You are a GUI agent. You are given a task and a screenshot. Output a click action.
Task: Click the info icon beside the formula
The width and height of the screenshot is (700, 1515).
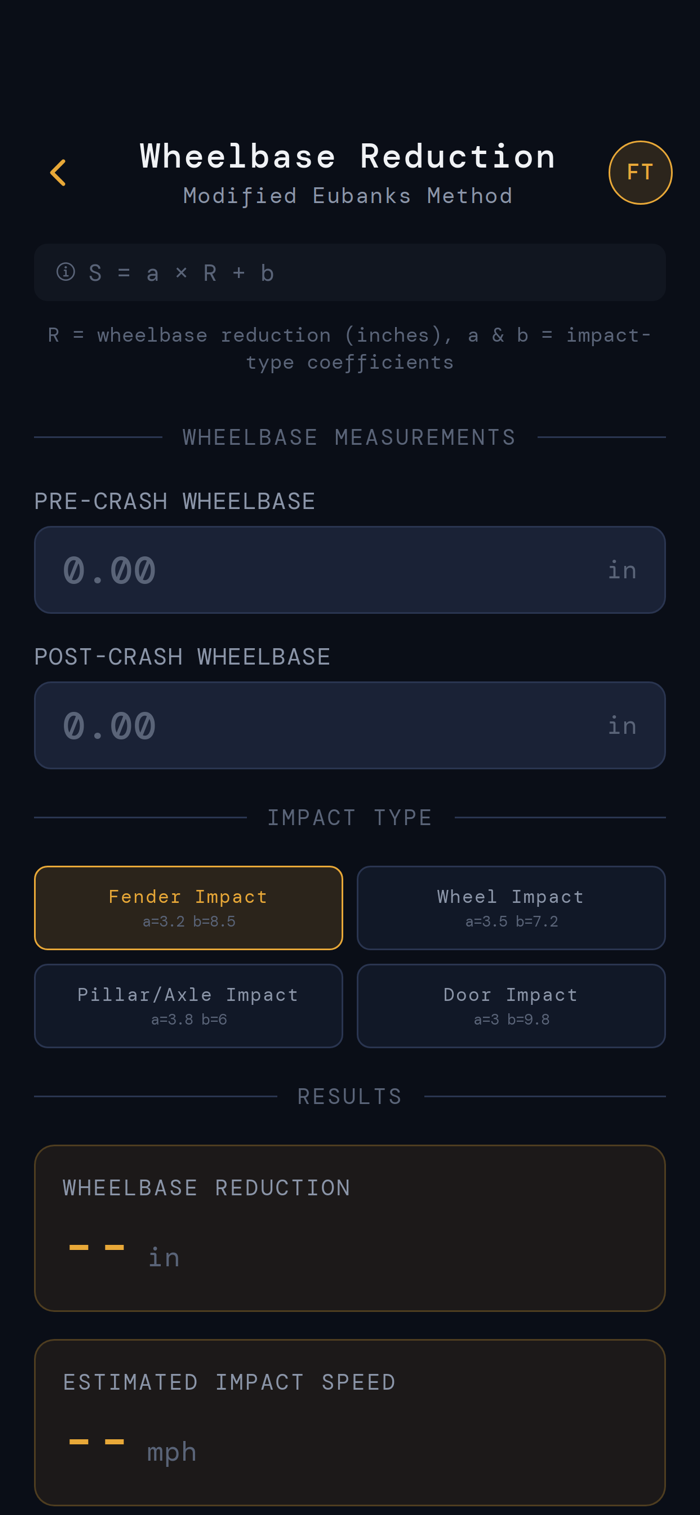tap(66, 272)
